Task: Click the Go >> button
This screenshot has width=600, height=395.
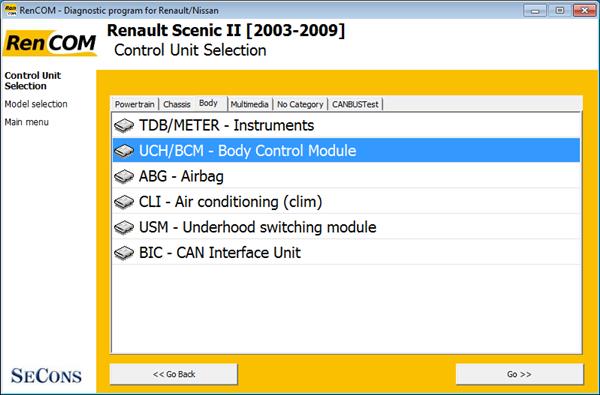Action: [519, 374]
